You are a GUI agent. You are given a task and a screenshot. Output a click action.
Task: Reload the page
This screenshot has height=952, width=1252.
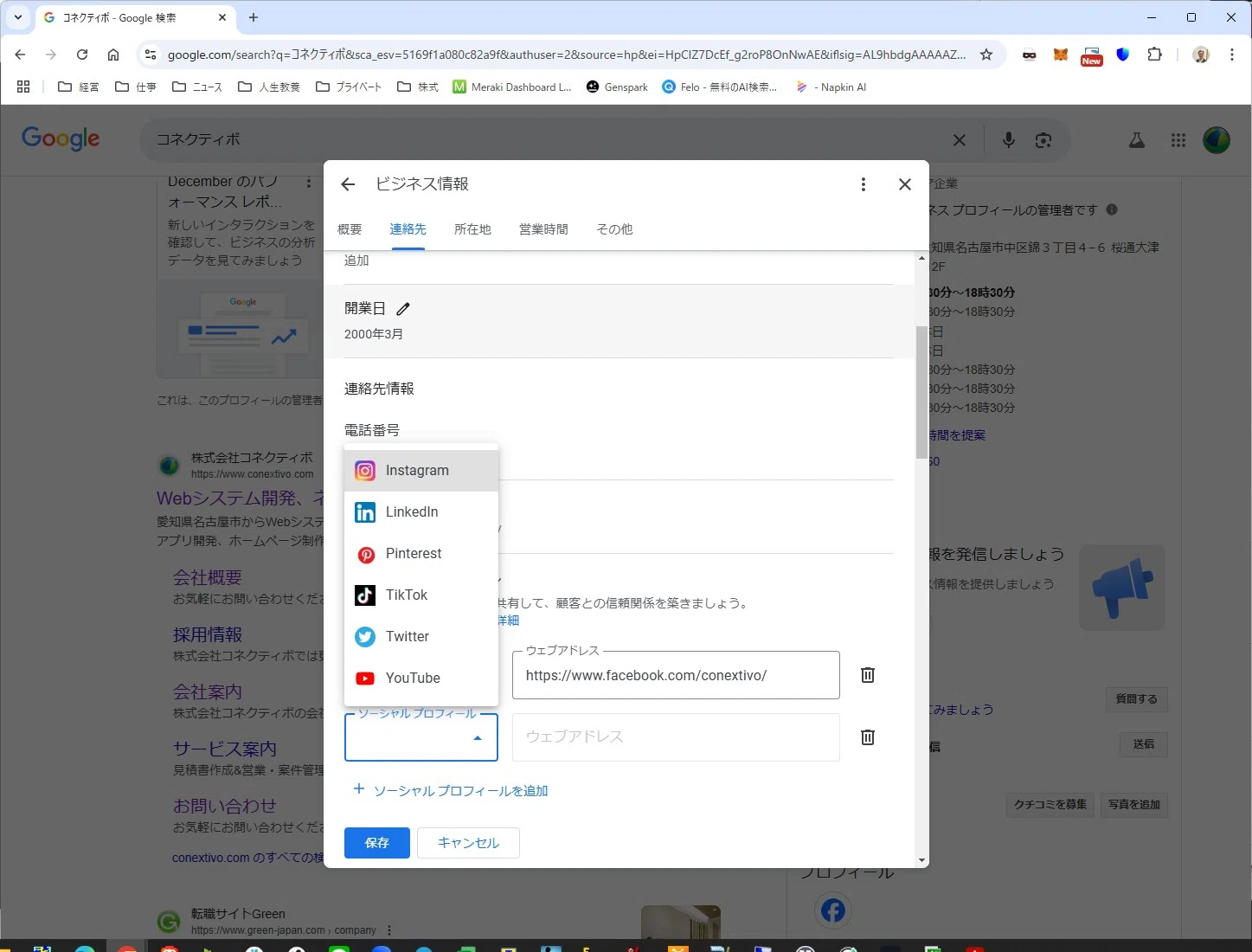(x=82, y=55)
